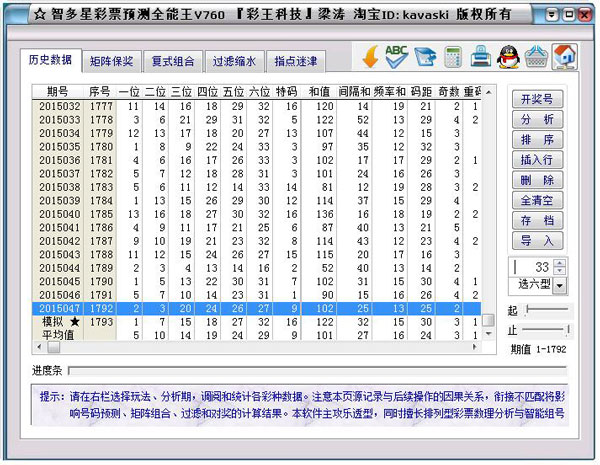Image resolution: width=600 pixels, height=465 pixels.
Task: Click the 起 start range slider
Action: tap(547, 309)
